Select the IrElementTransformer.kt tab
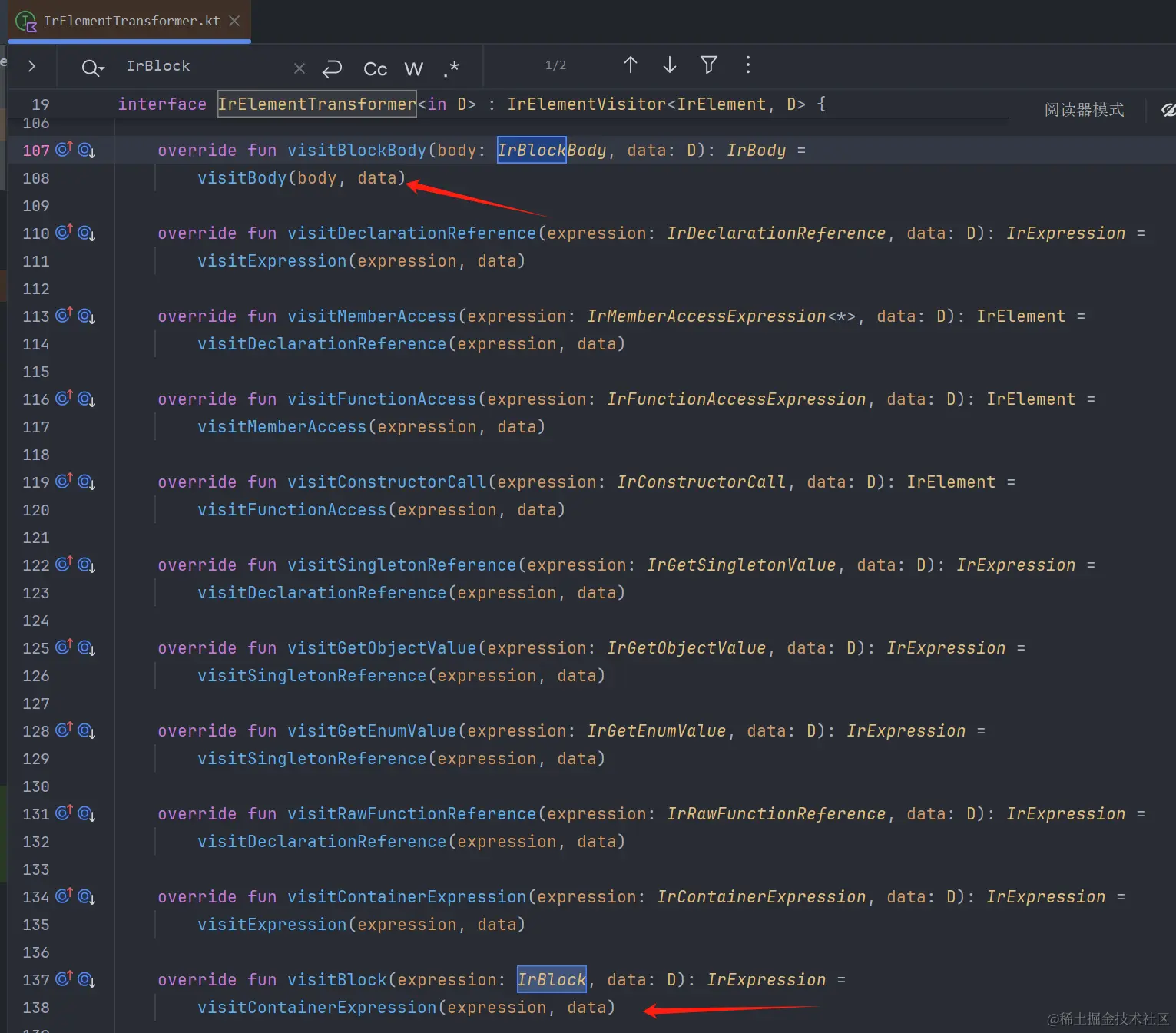Image resolution: width=1176 pixels, height=1033 pixels. (x=131, y=21)
